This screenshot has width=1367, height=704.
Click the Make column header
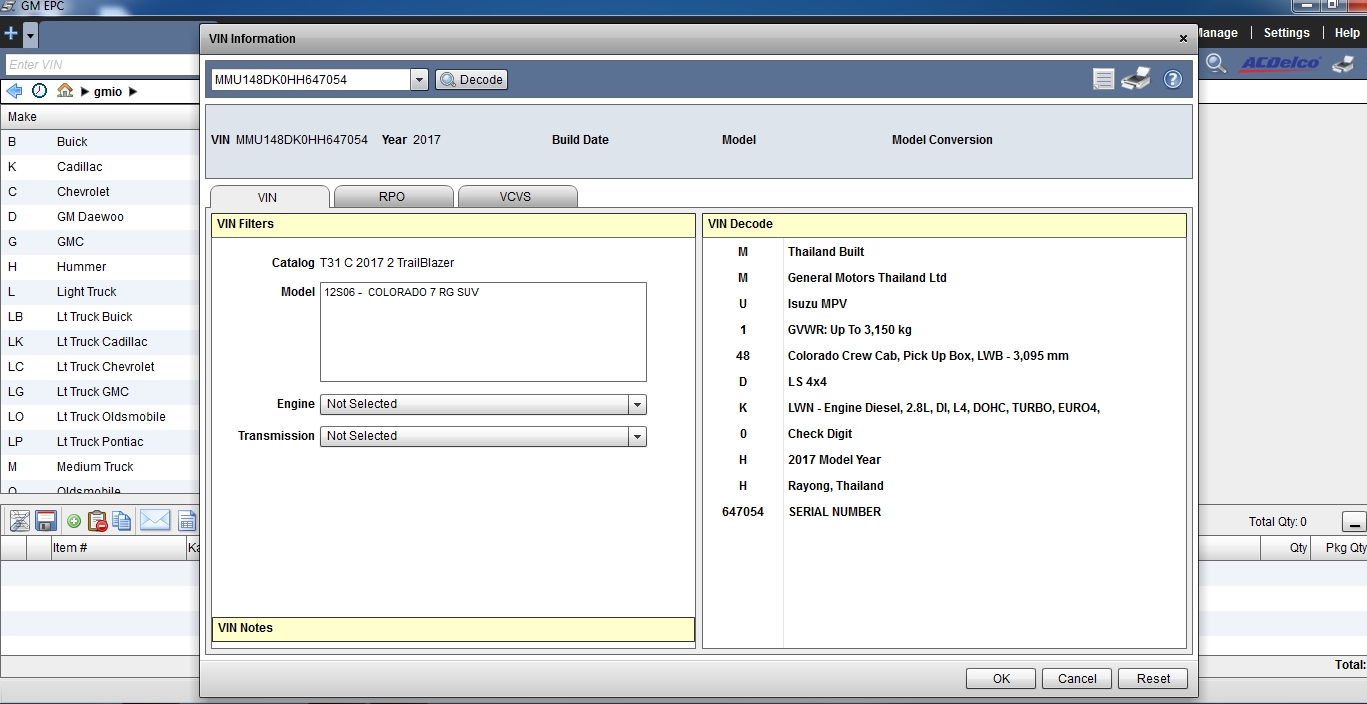tap(100, 117)
